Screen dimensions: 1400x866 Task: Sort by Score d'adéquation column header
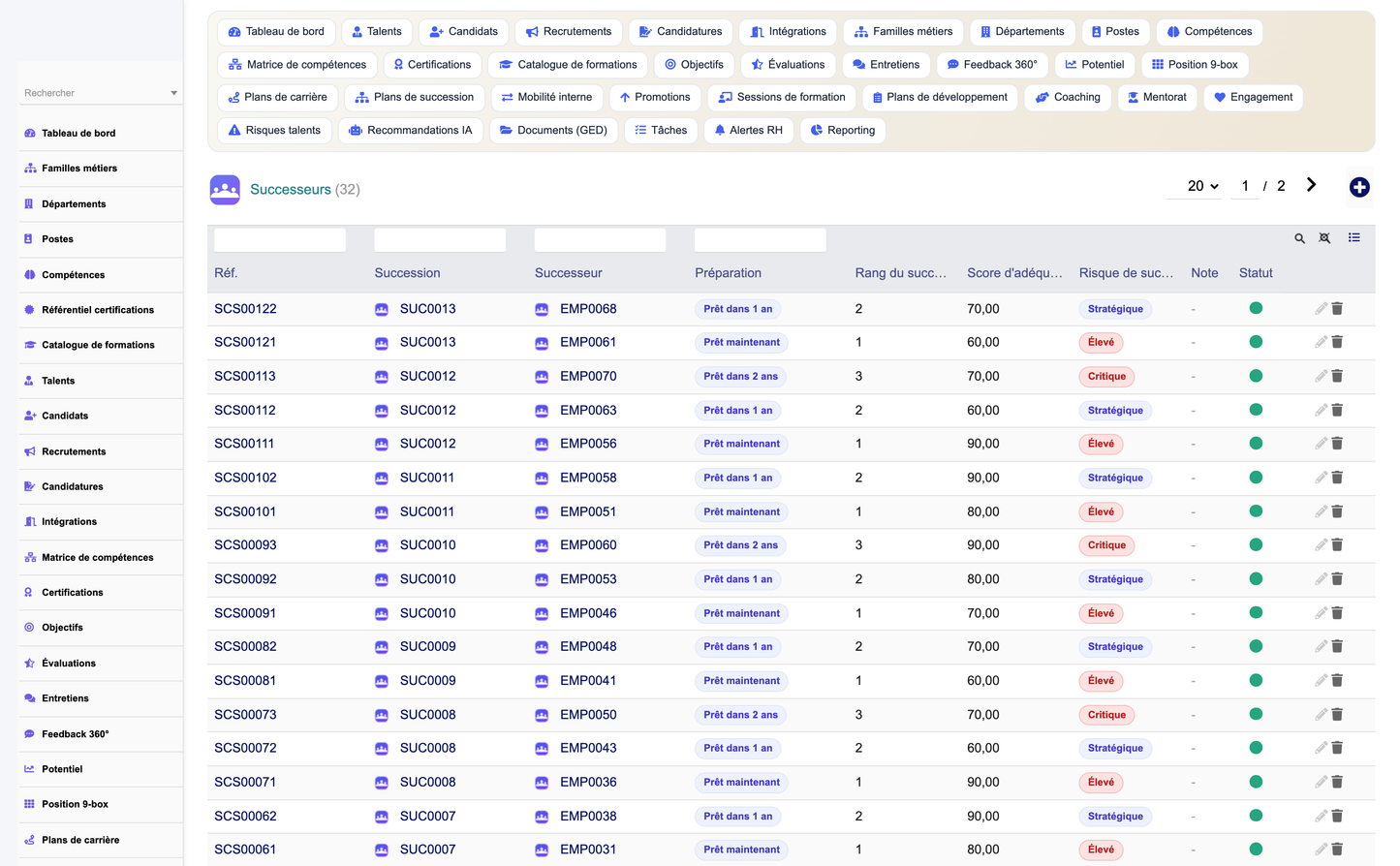tap(1014, 273)
